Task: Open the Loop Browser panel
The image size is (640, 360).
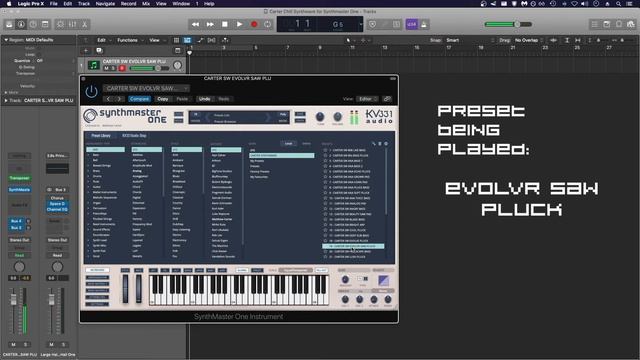Action: 619,24
